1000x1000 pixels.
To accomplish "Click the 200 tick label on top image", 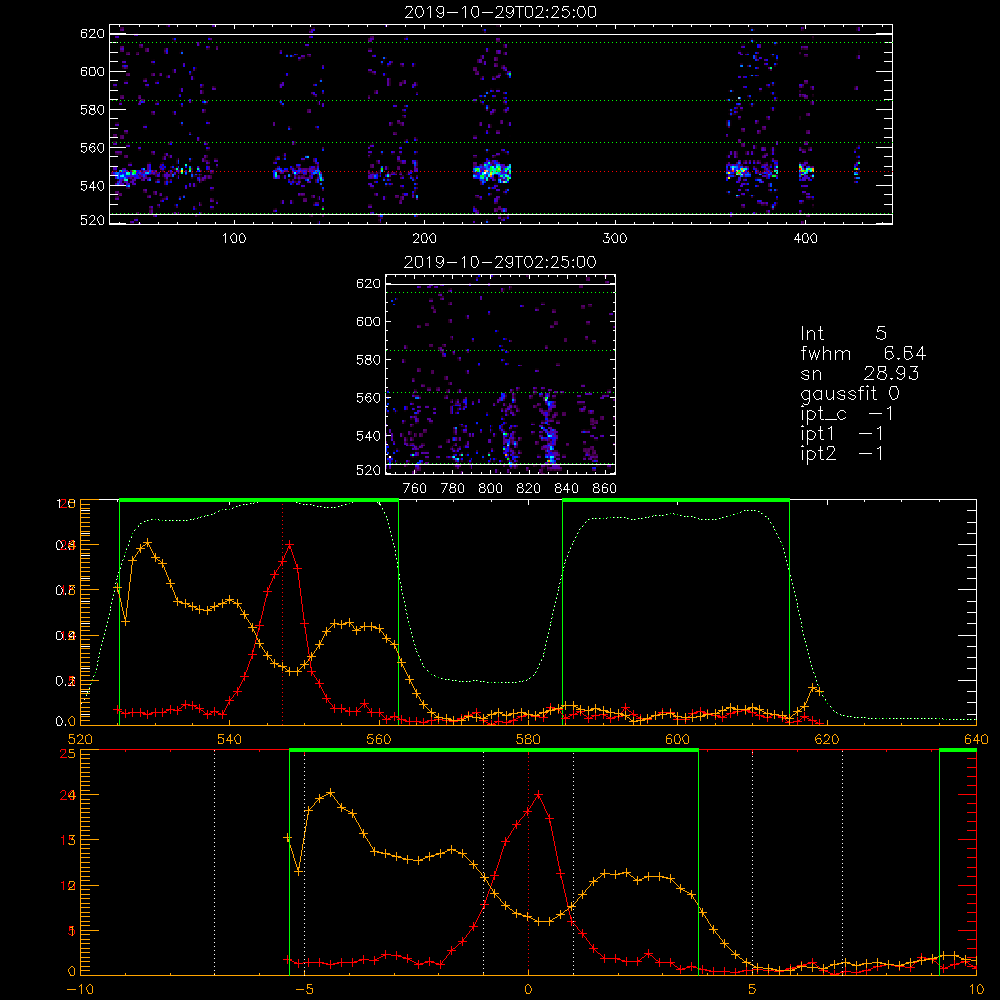I will click(424, 238).
